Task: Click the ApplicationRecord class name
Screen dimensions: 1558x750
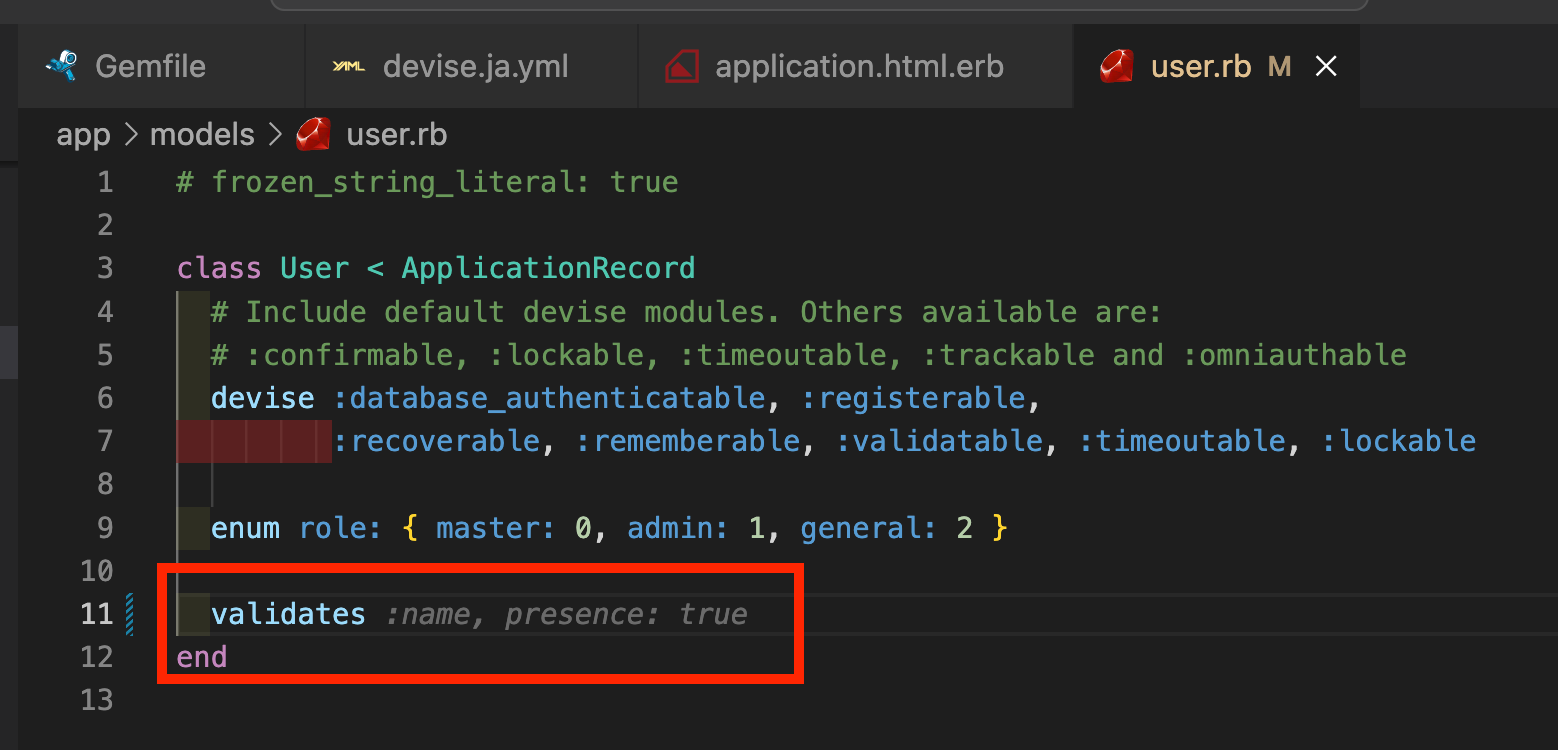Action: [x=548, y=269]
